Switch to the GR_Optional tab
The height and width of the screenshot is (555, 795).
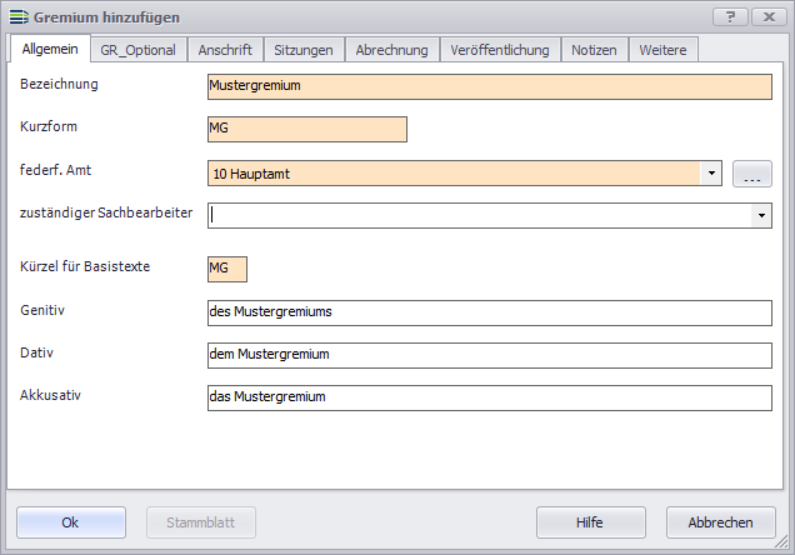point(138,50)
